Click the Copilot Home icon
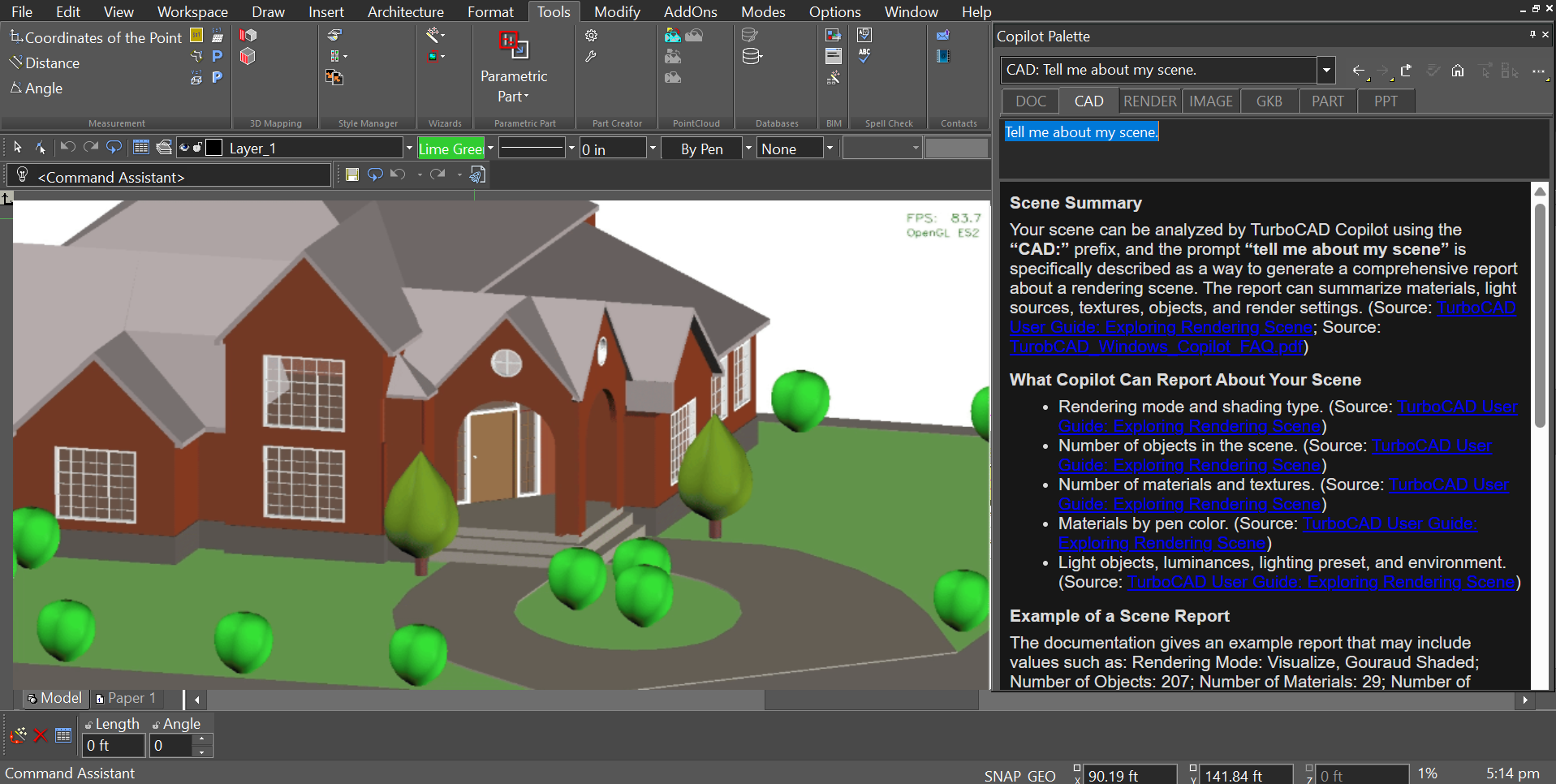 (x=1458, y=71)
